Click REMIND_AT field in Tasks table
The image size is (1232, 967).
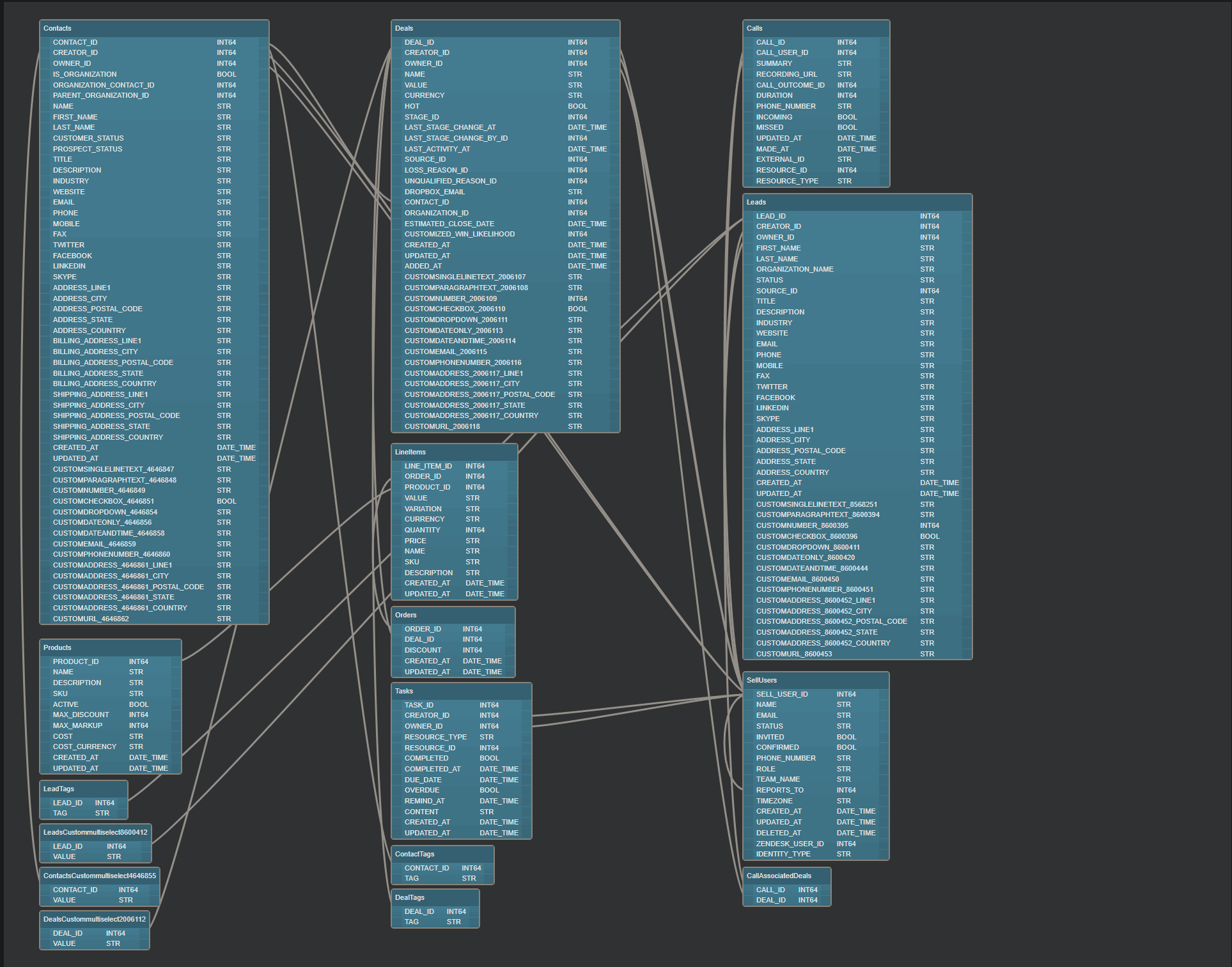[424, 801]
